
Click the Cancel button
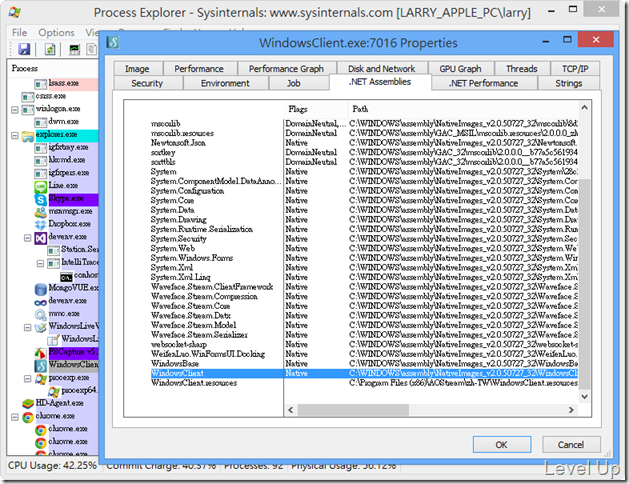point(571,444)
